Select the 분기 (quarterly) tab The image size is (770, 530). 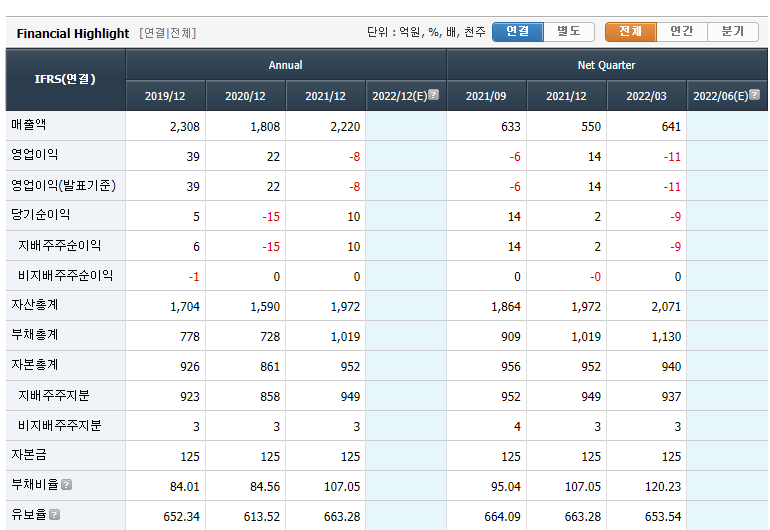pyautogui.click(x=733, y=32)
